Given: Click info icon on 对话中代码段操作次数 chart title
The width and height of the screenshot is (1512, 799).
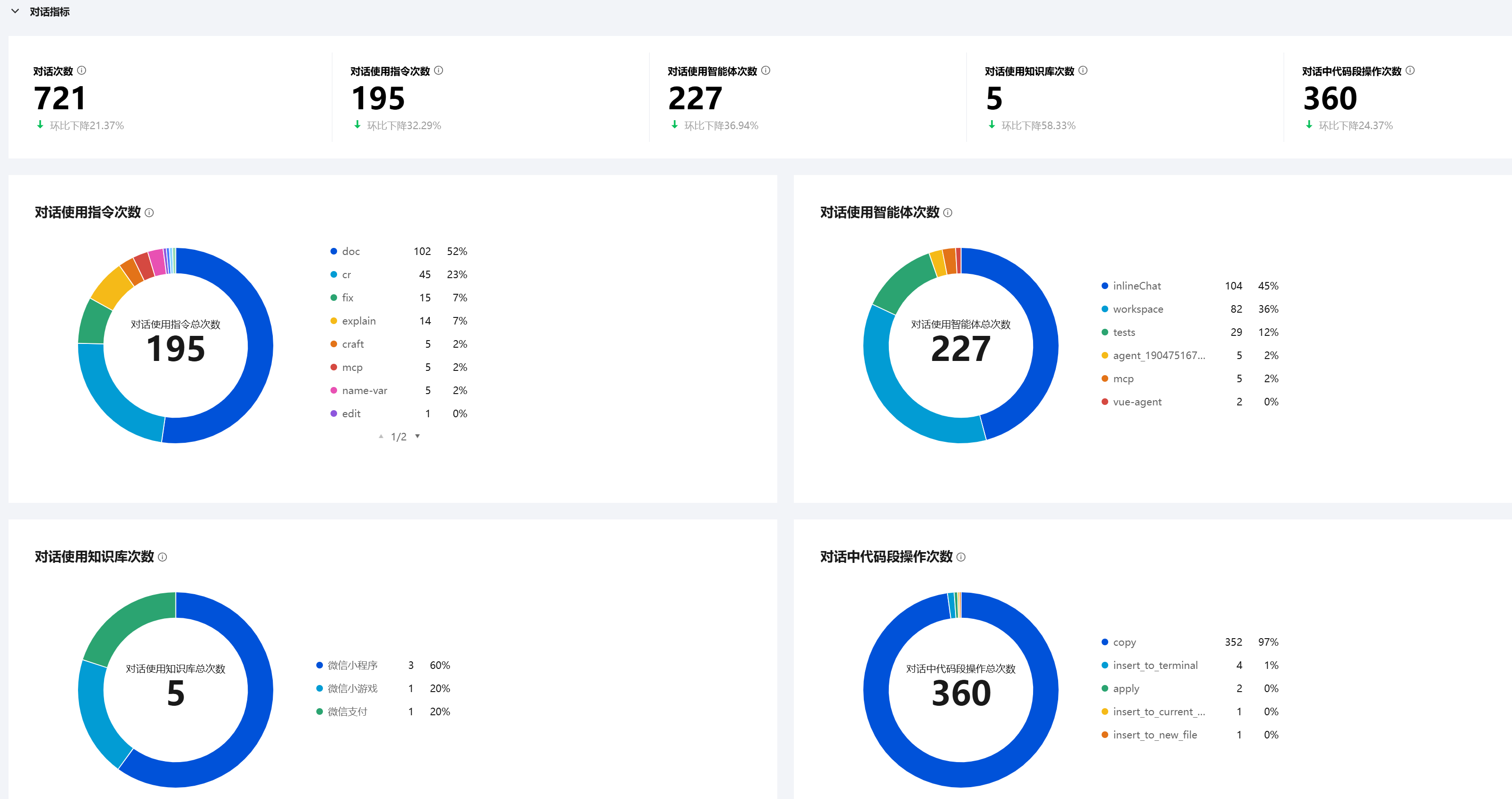Looking at the screenshot, I should coord(961,557).
